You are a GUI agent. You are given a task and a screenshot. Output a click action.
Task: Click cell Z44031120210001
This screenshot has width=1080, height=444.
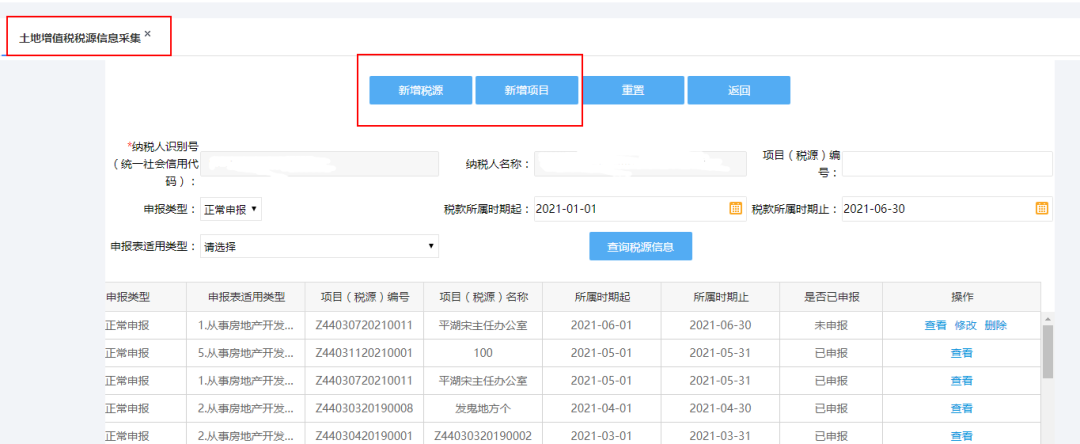[x=364, y=353]
